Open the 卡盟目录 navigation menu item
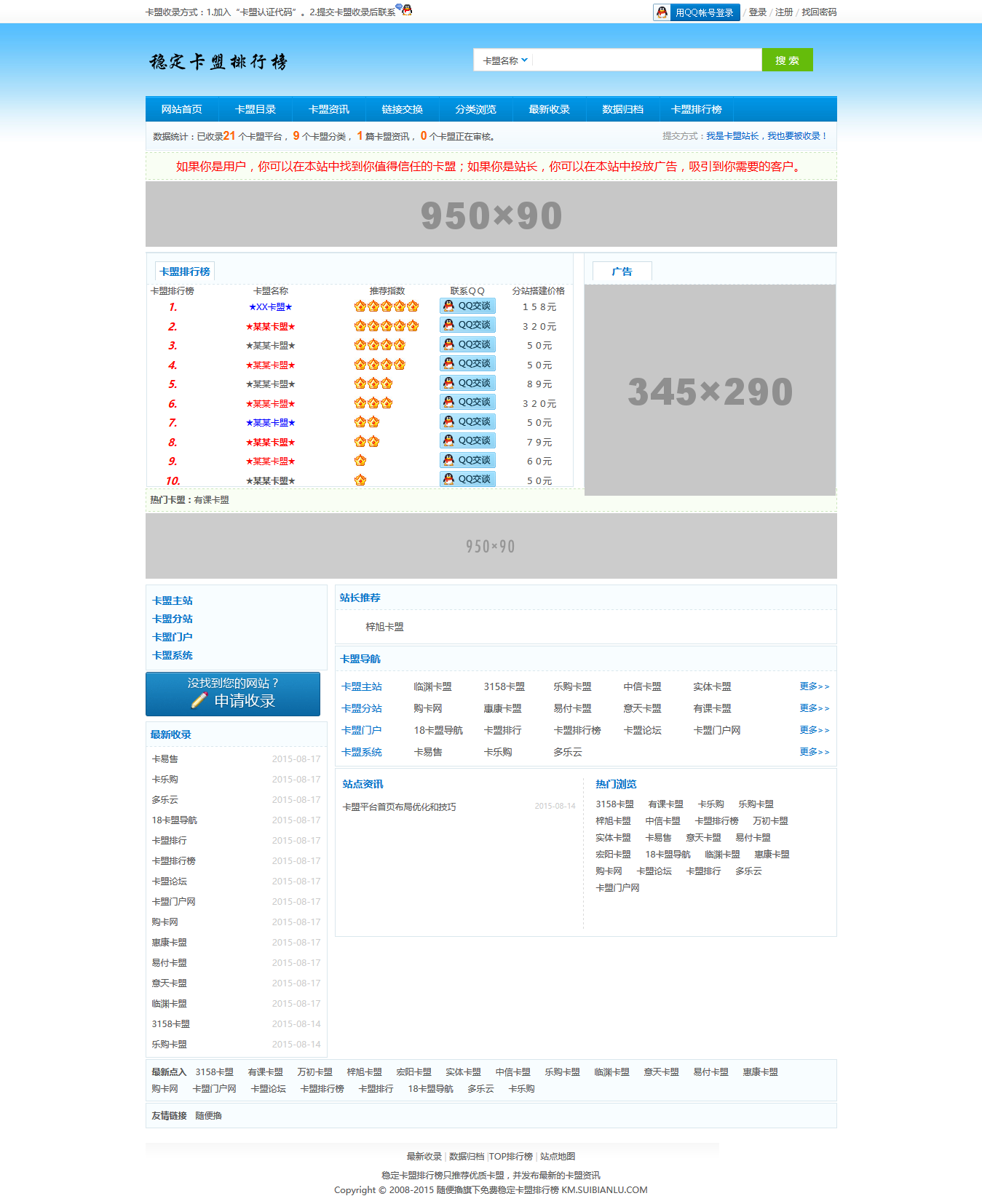The image size is (982, 1204). point(256,109)
